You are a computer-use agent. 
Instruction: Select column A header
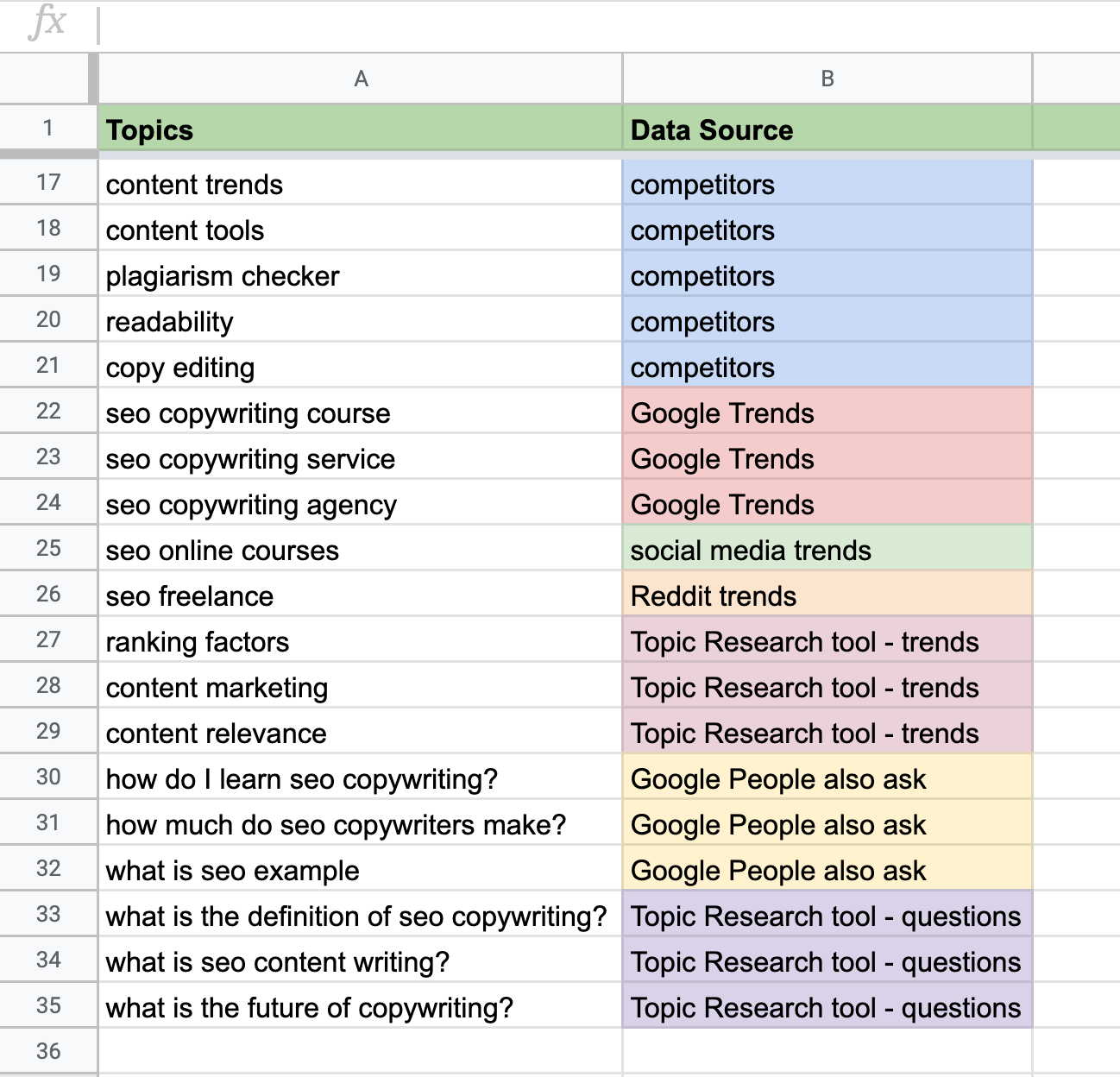(360, 78)
